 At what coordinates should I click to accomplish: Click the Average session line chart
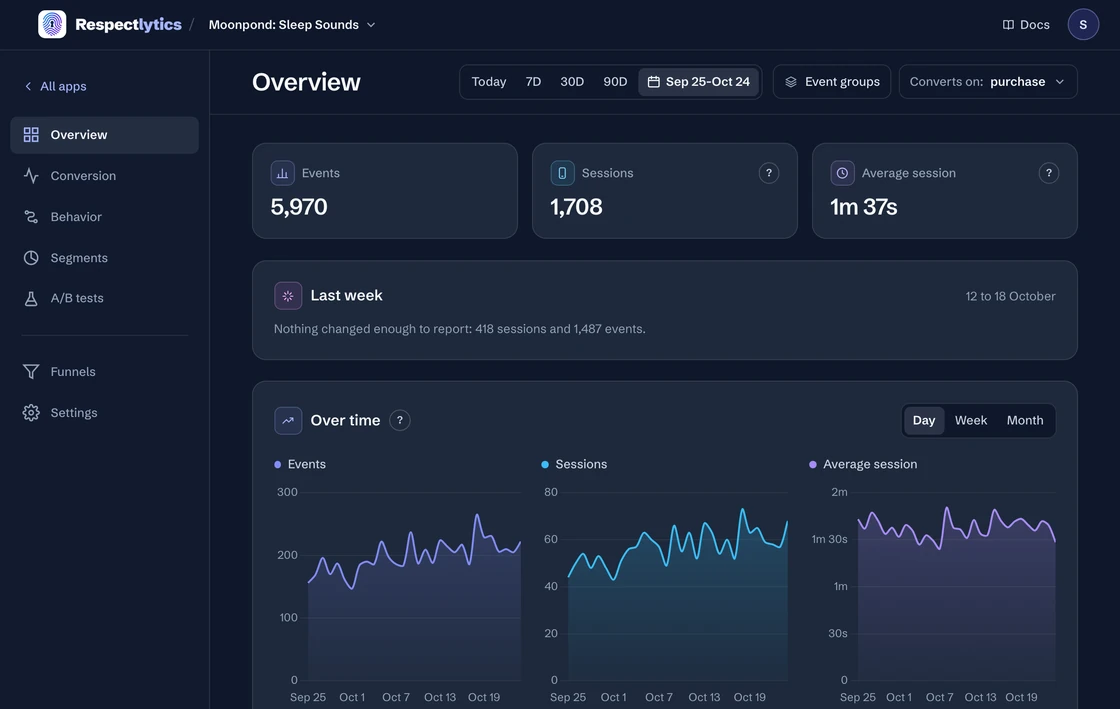click(x=956, y=593)
